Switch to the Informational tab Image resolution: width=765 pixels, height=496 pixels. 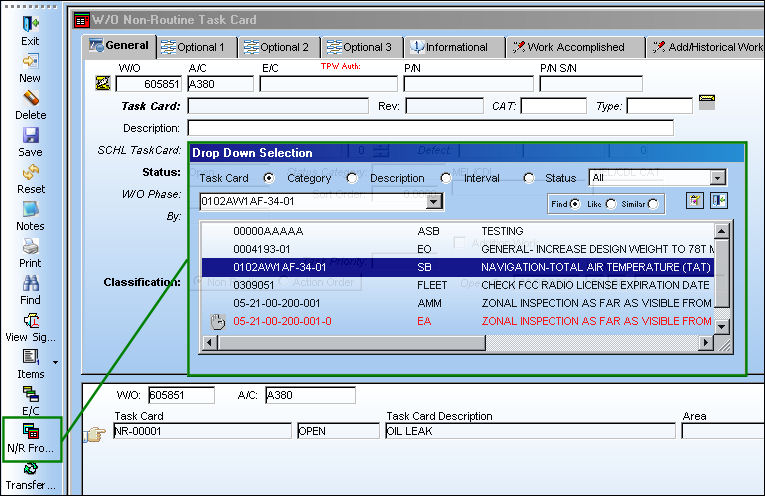455,47
